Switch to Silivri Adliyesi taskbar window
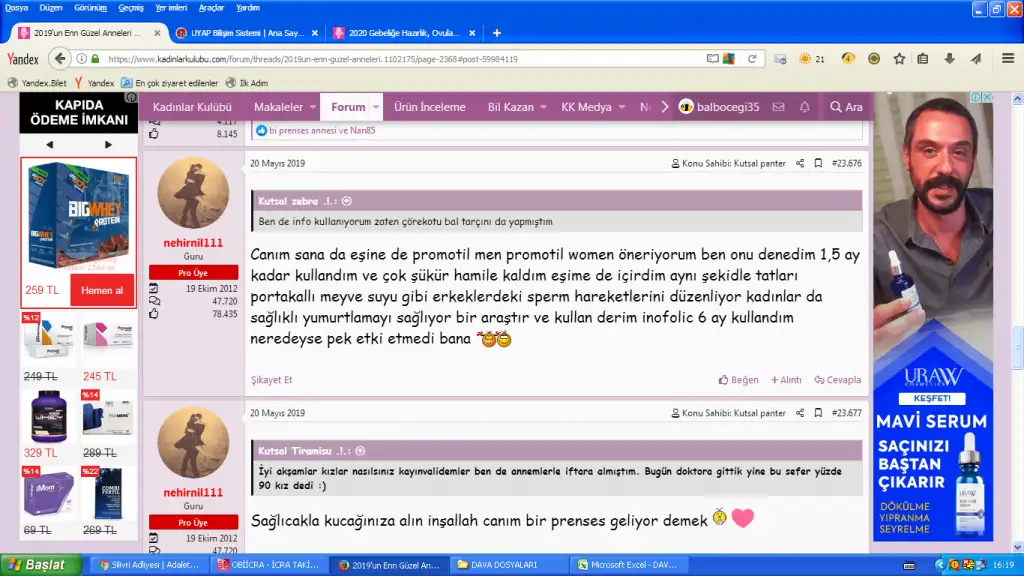 click(x=148, y=564)
